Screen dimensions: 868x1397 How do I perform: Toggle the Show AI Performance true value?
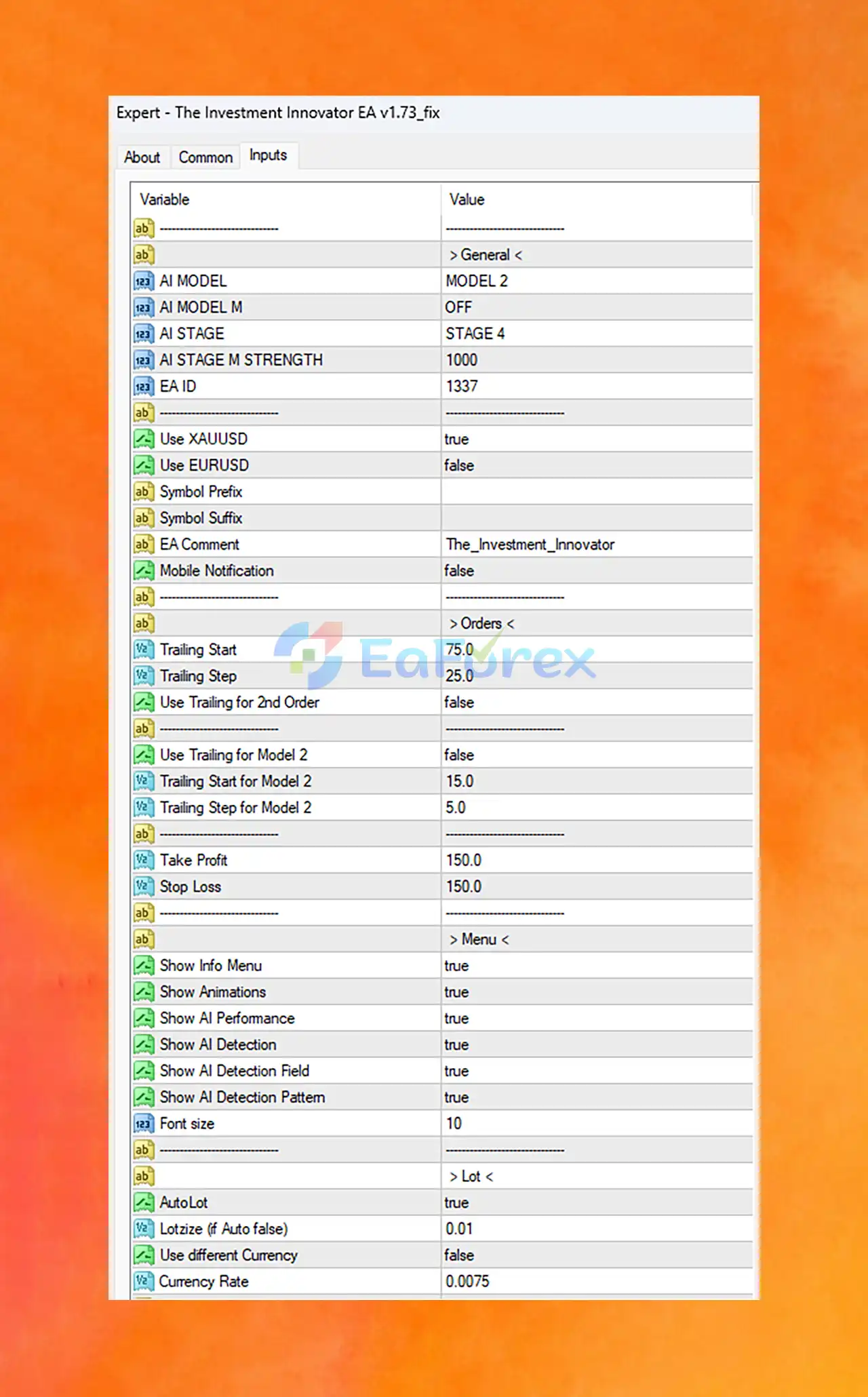pyautogui.click(x=597, y=1019)
